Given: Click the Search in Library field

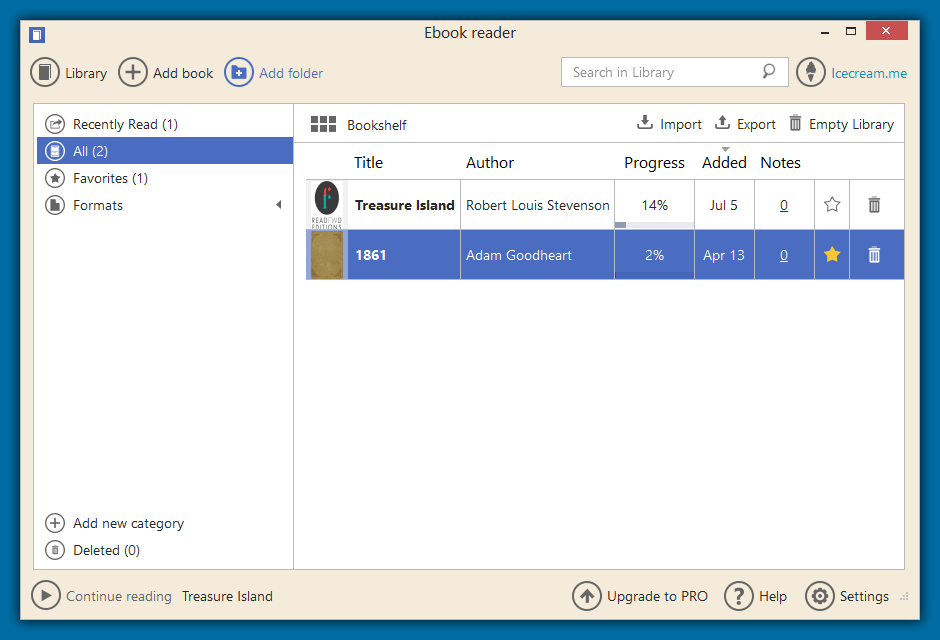Looking at the screenshot, I should click(x=658, y=72).
